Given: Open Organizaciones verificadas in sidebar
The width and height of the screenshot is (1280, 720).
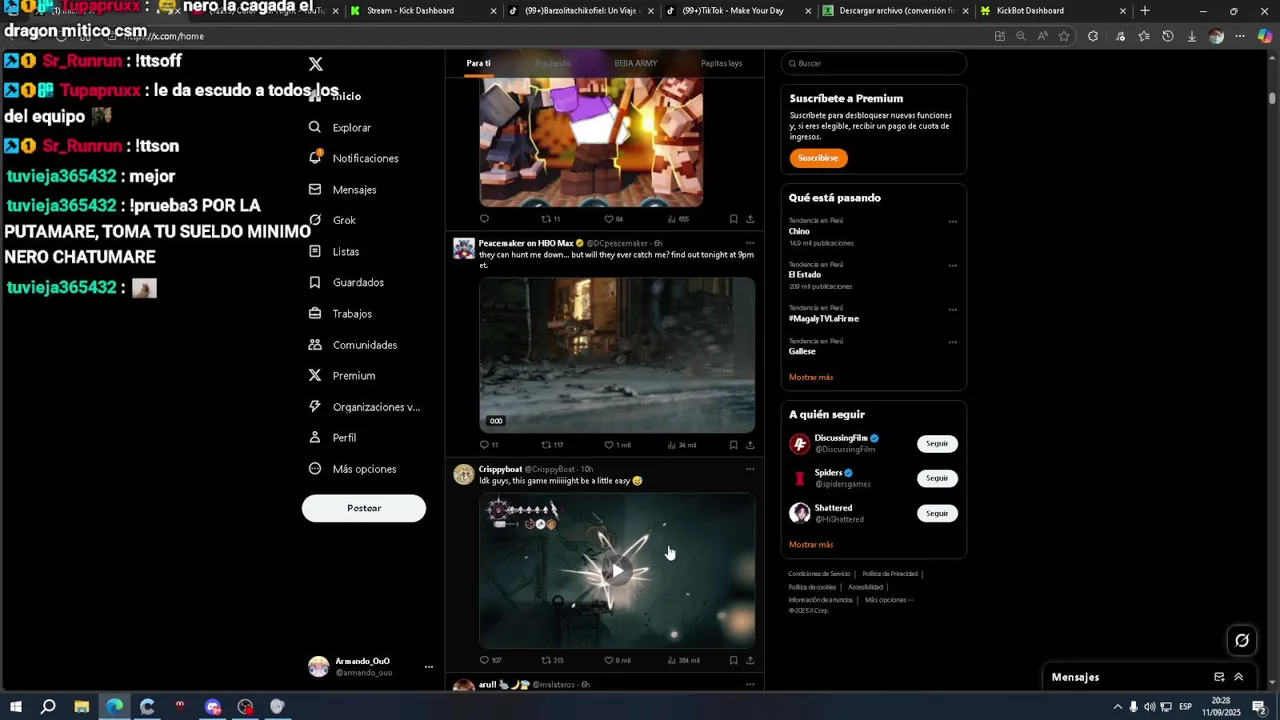Looking at the screenshot, I should click(364, 406).
